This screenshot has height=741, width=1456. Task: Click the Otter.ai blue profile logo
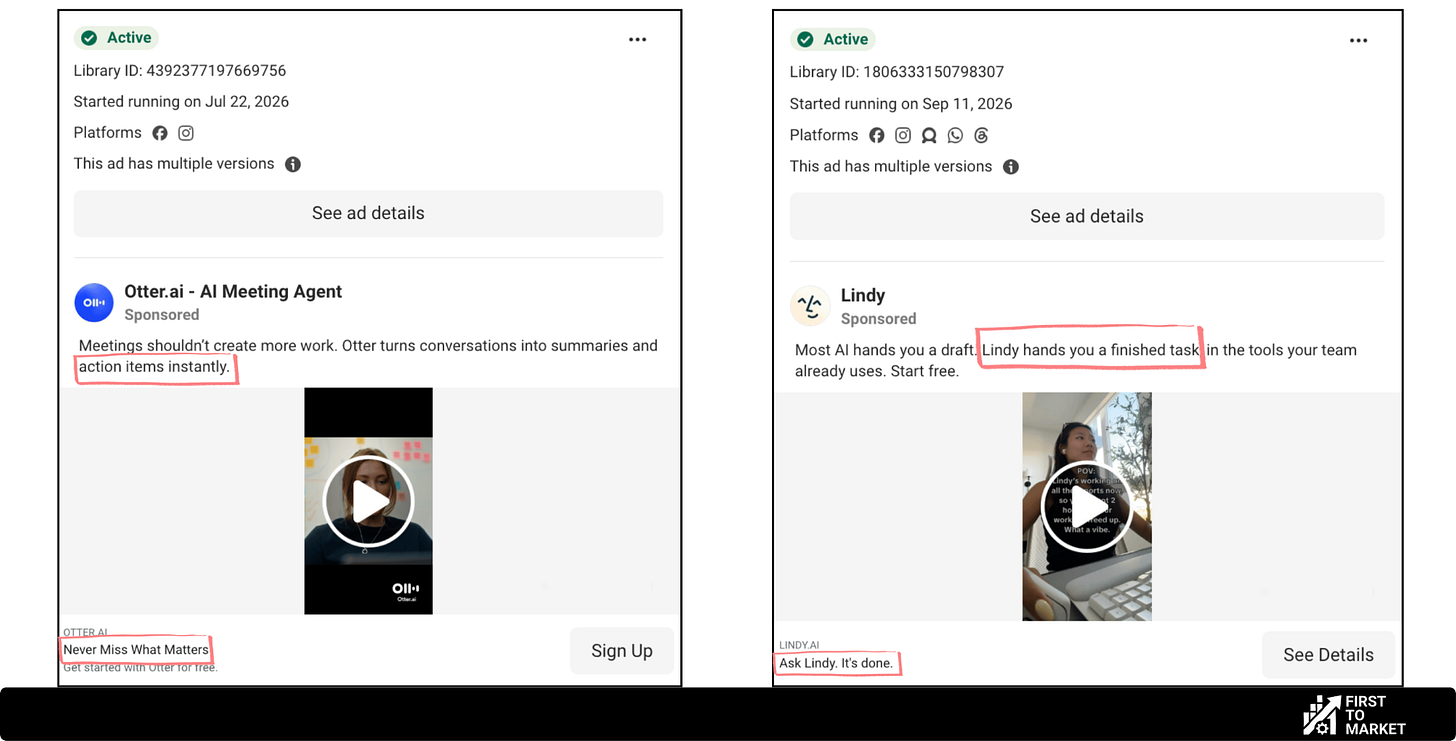[x=94, y=302]
